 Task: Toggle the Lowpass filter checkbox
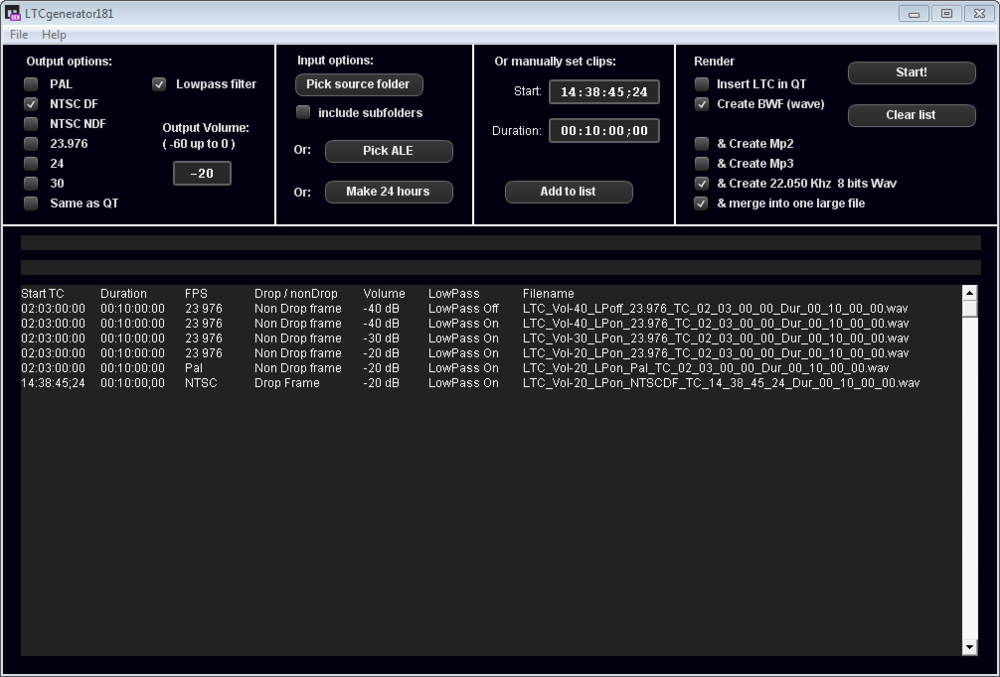[x=159, y=85]
